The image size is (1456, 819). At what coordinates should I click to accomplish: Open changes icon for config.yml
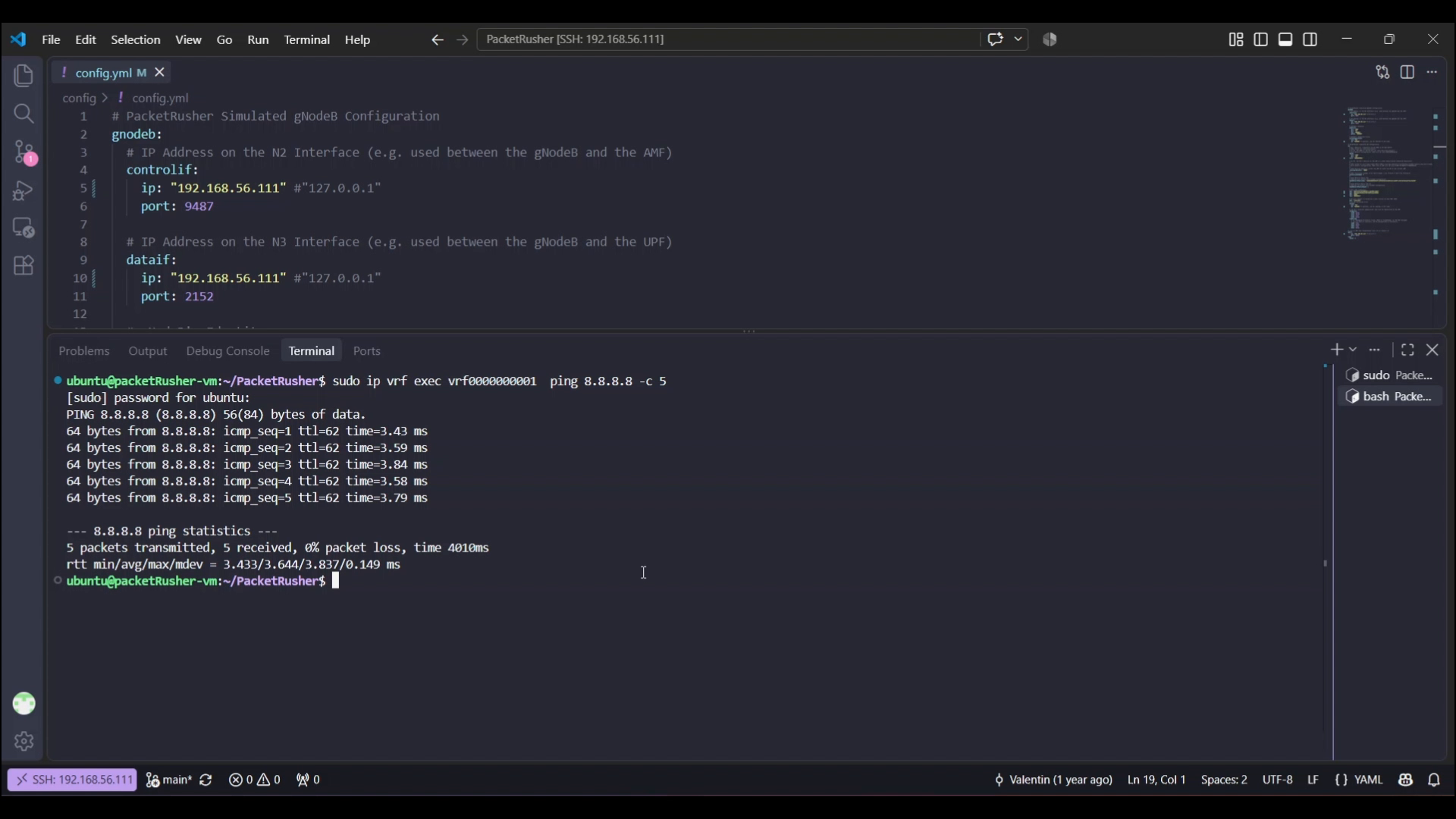click(1383, 73)
